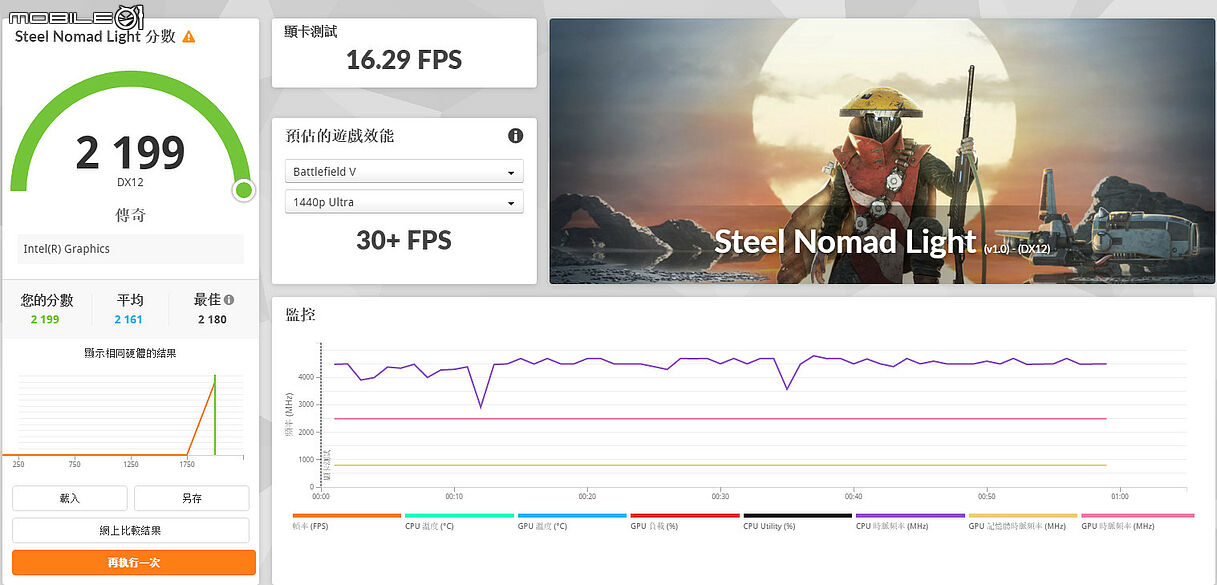Click the 監控 panel heading
This screenshot has height=585, width=1217.
click(301, 314)
